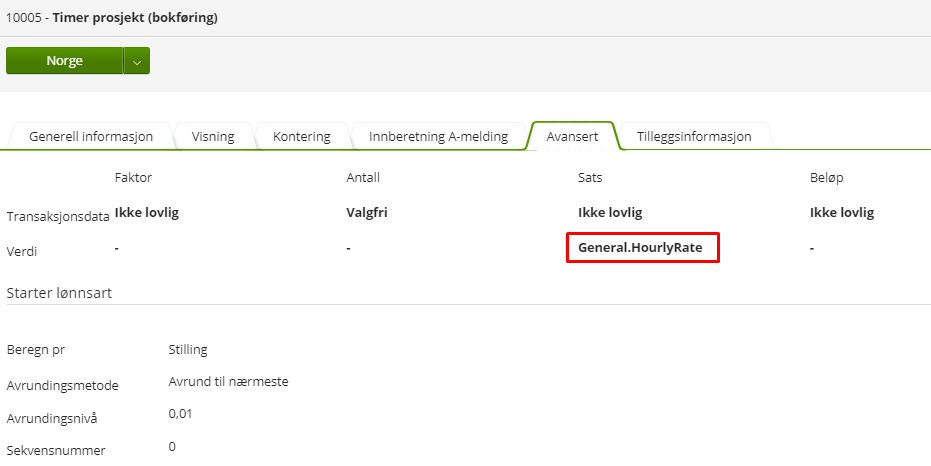Viewport: 931px width, 466px height.
Task: Click the General.HourlyRate value under Sats
Action: point(641,248)
